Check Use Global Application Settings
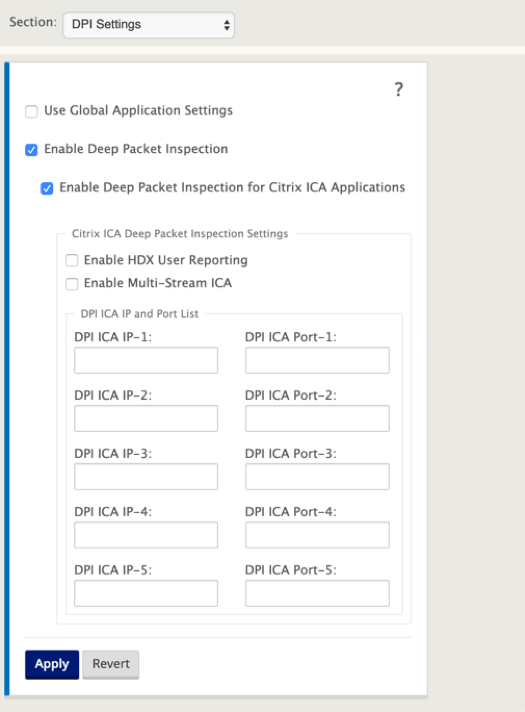This screenshot has height=712, width=525. [31, 111]
